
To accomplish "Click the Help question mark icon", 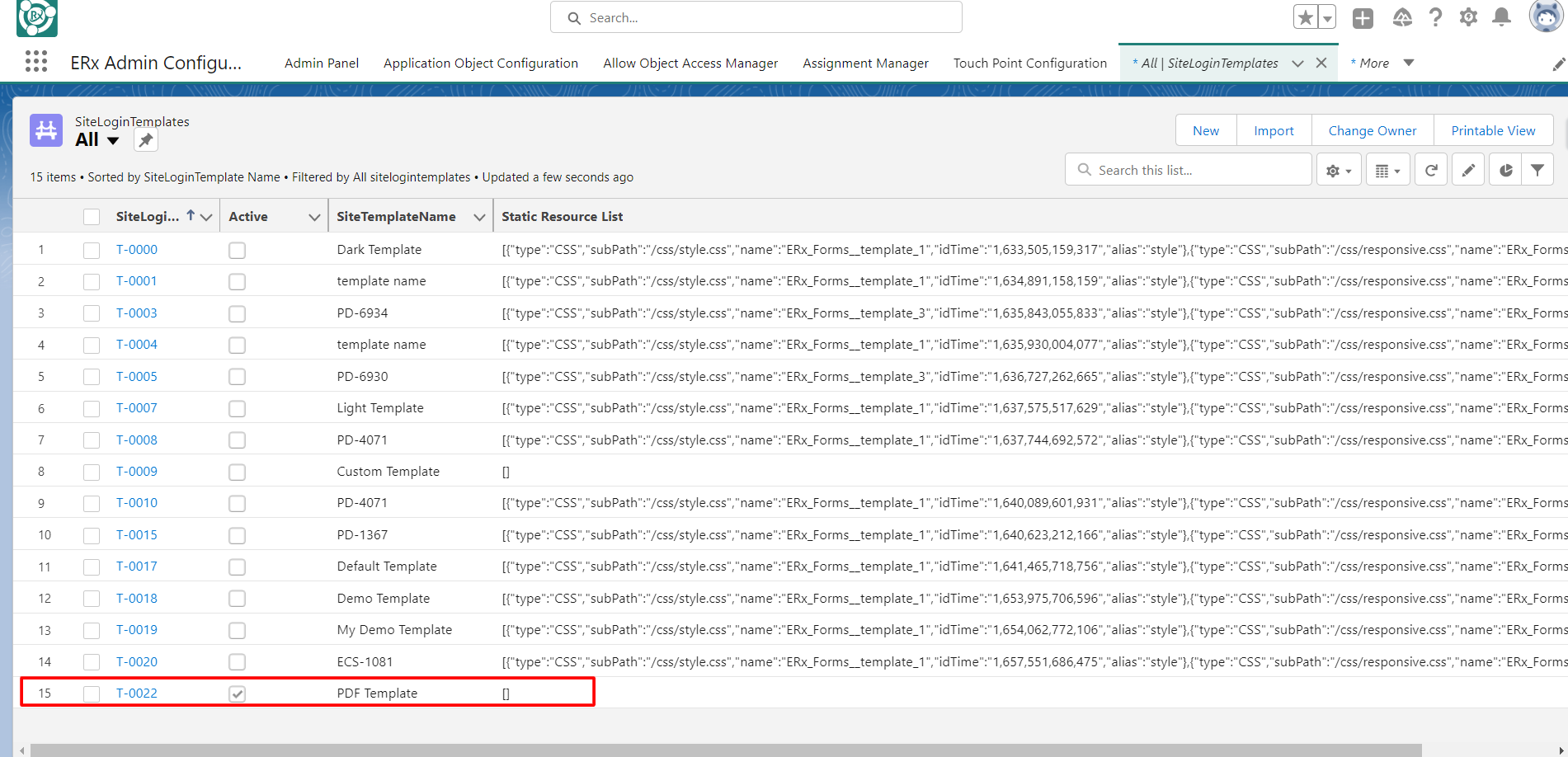I will (x=1435, y=17).
